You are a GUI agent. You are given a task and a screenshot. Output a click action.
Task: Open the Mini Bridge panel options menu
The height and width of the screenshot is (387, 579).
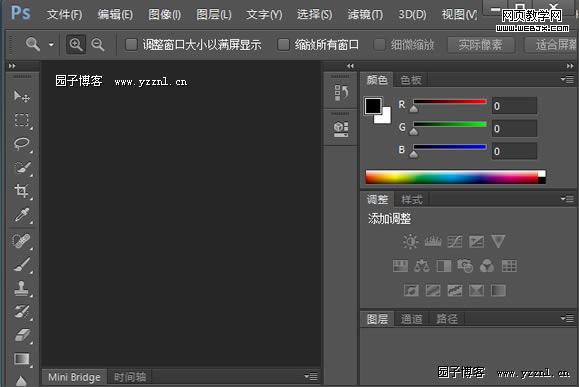pyautogui.click(x=311, y=376)
